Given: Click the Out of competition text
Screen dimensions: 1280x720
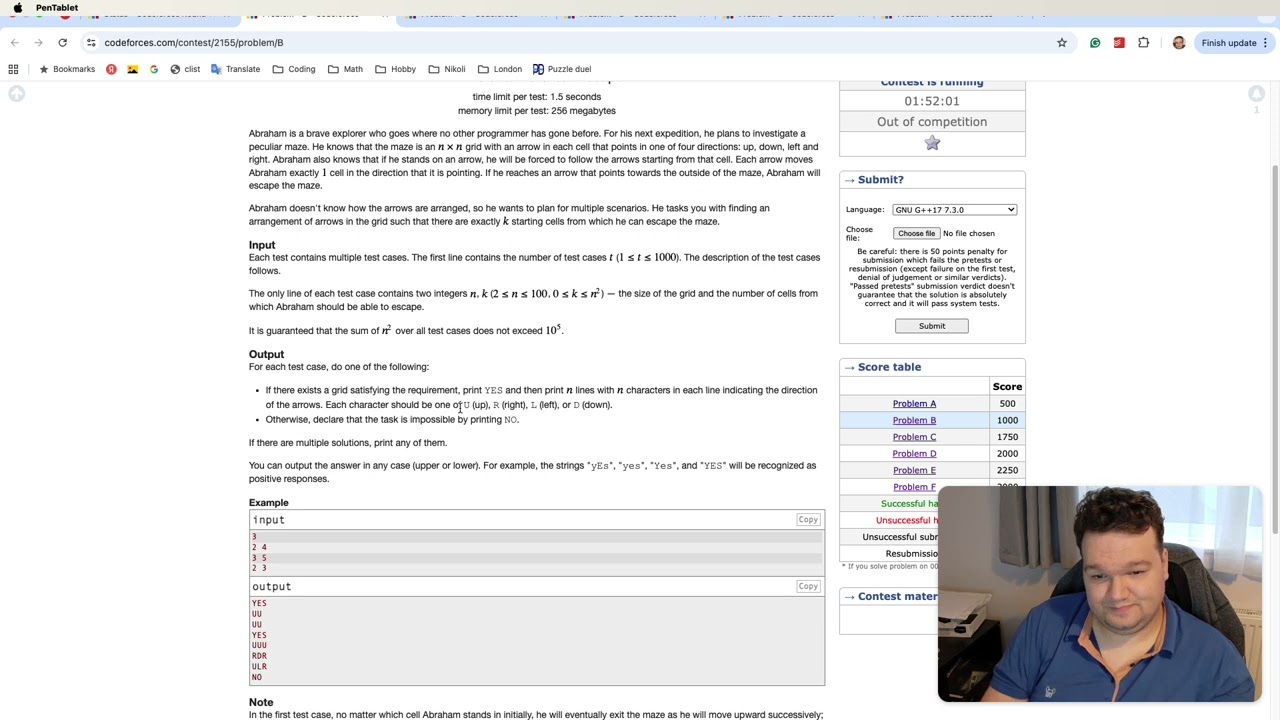Looking at the screenshot, I should 932,122.
